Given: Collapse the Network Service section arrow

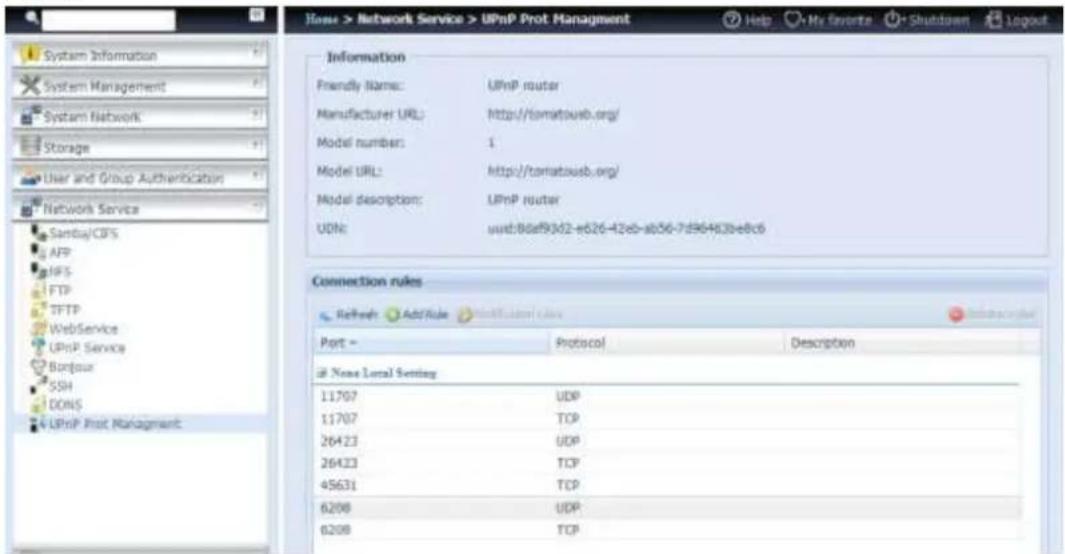Looking at the screenshot, I should [x=257, y=206].
